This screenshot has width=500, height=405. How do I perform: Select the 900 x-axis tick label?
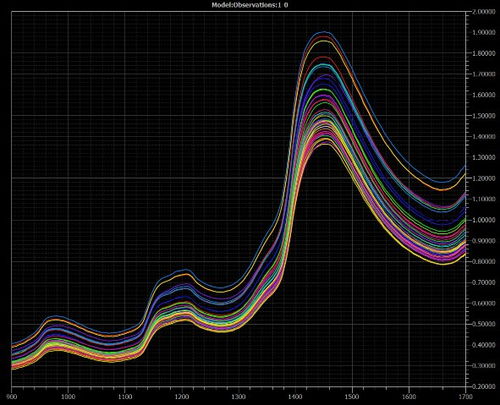pyautogui.click(x=12, y=397)
